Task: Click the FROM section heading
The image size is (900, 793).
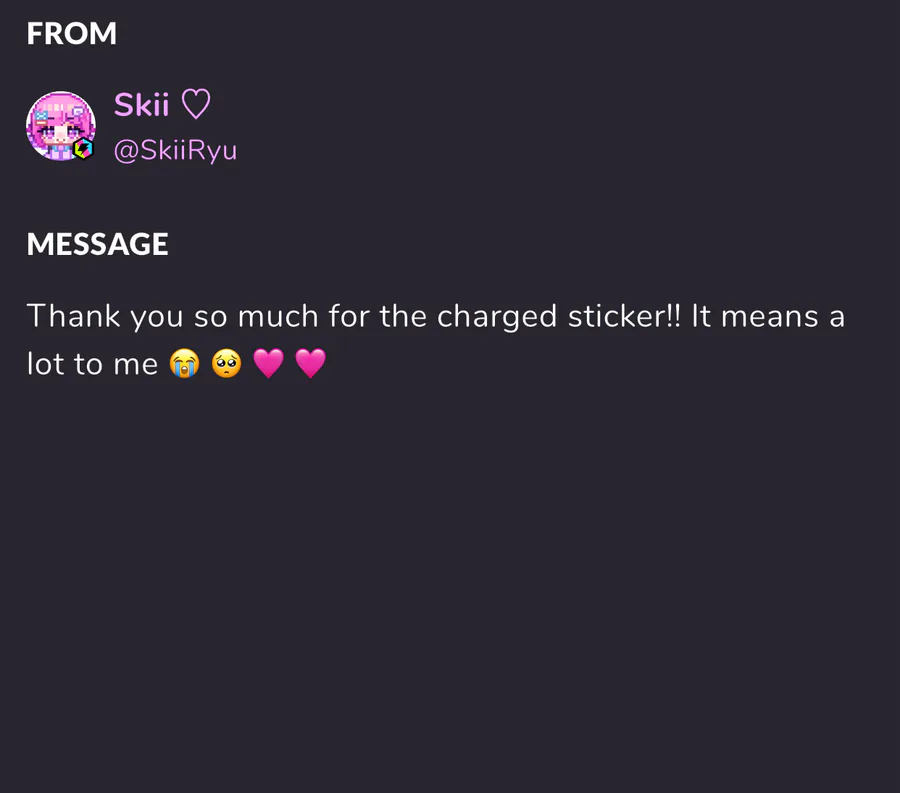Action: [x=72, y=33]
